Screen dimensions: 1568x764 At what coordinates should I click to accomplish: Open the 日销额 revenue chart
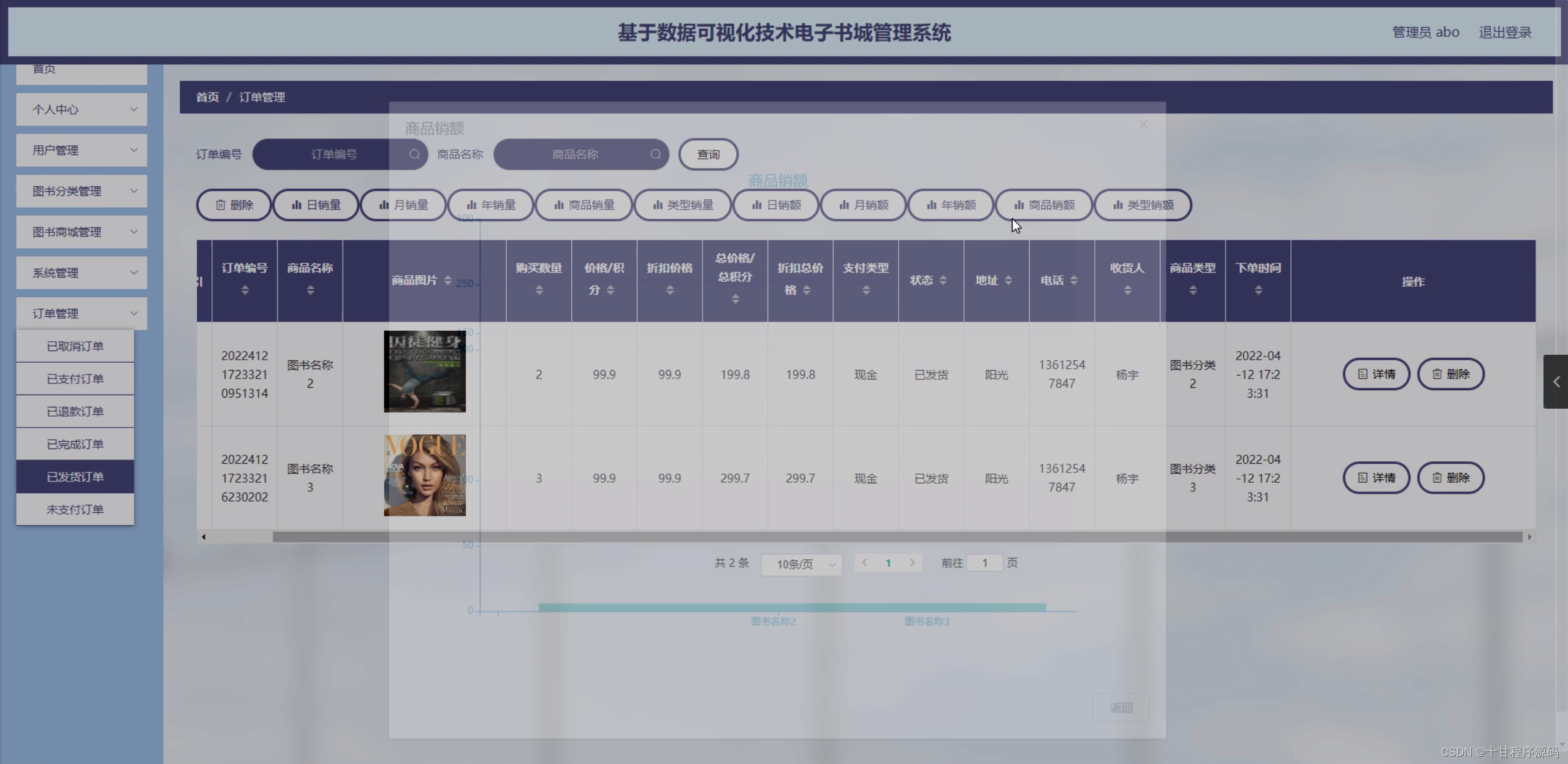tap(775, 205)
